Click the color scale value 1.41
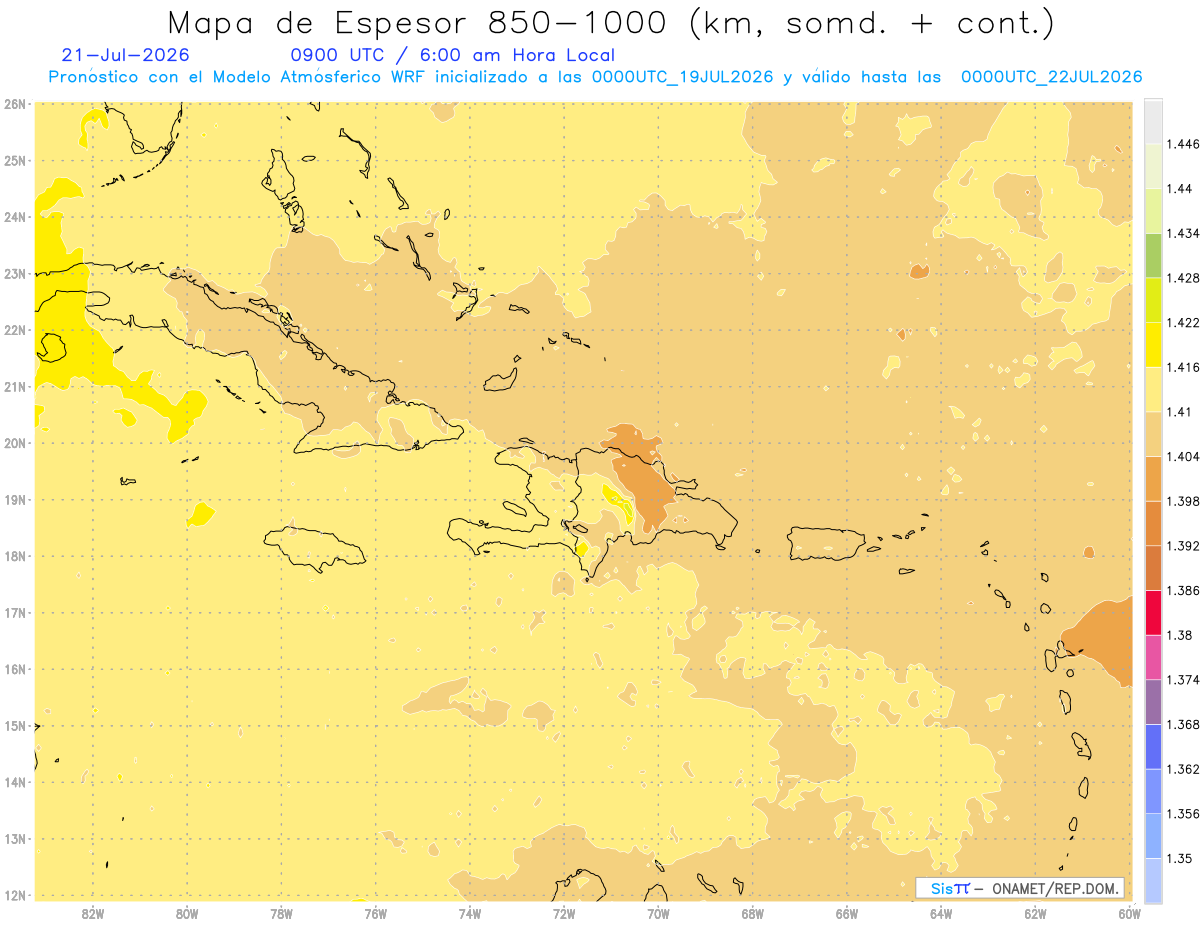 pyautogui.click(x=1179, y=412)
